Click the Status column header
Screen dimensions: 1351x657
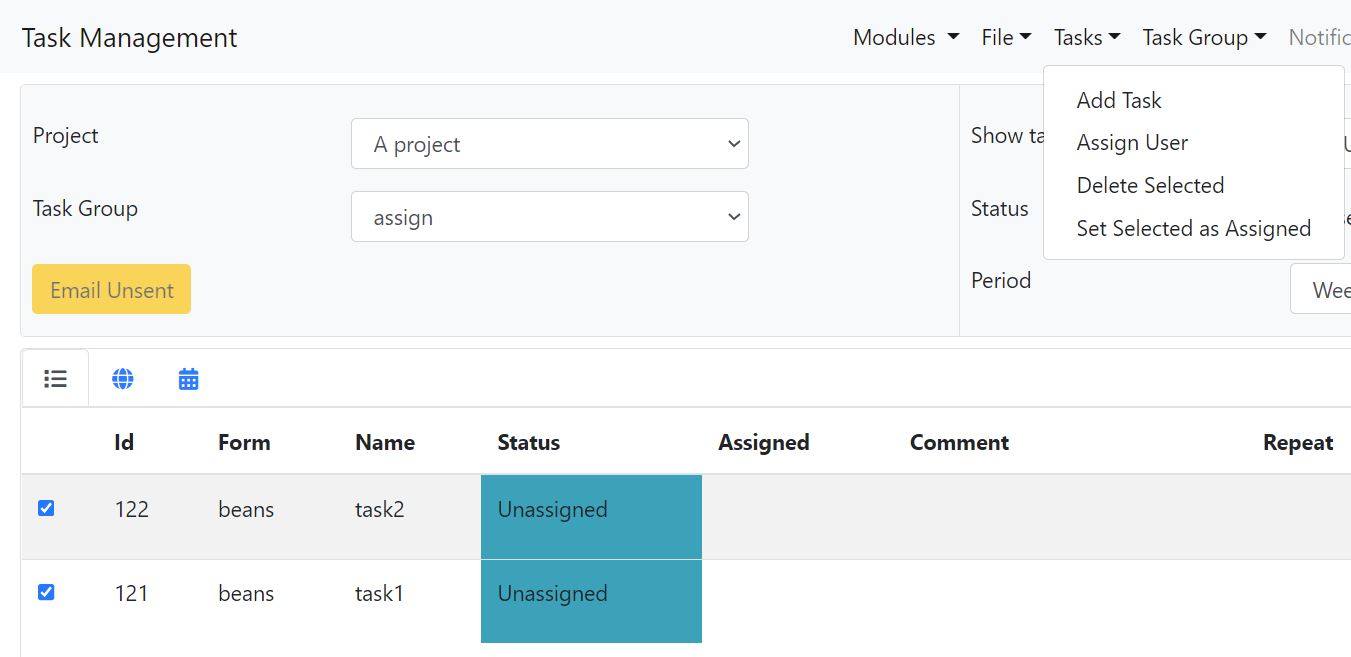point(528,443)
